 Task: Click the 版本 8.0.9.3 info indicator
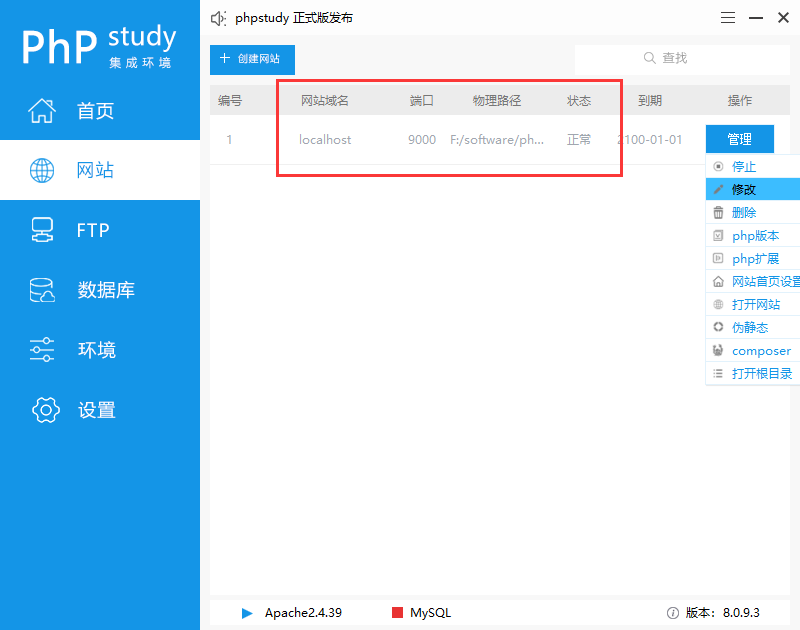(x=671, y=613)
